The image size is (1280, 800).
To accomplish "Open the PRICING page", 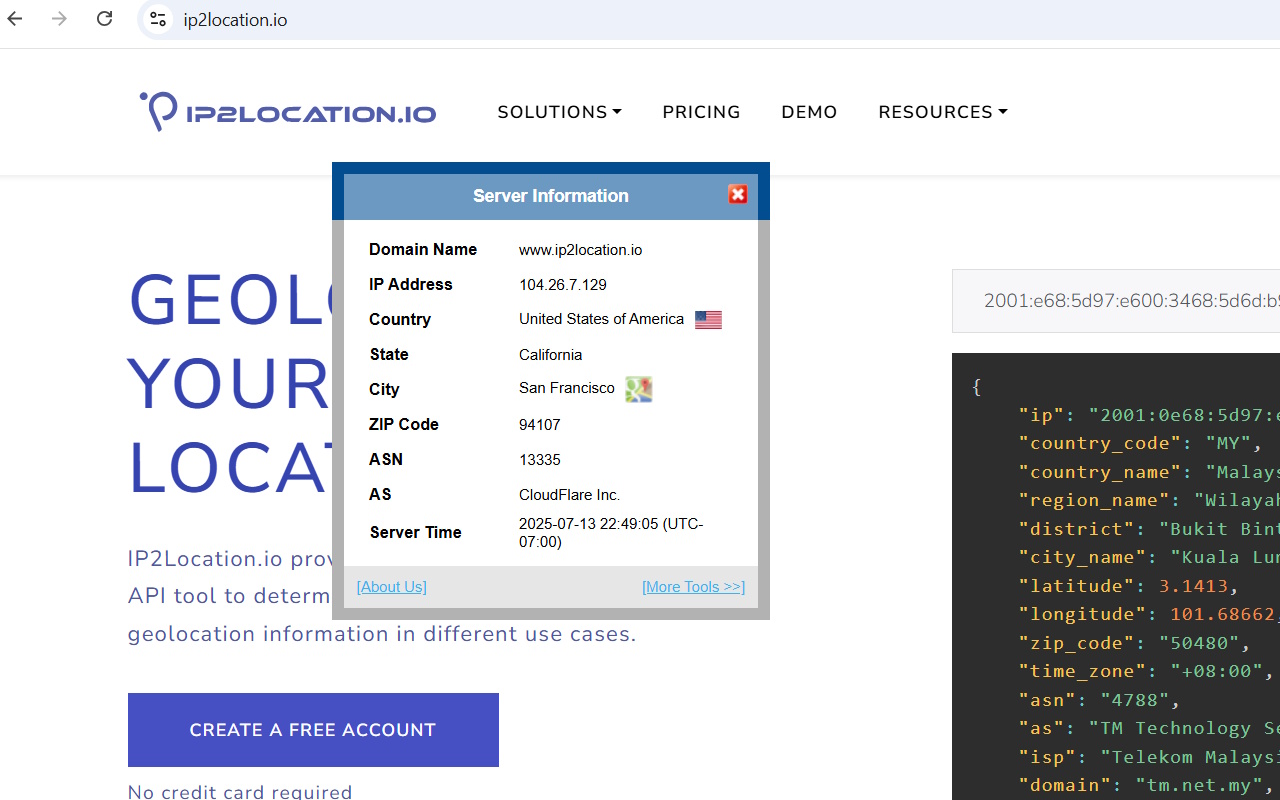I will click(701, 112).
